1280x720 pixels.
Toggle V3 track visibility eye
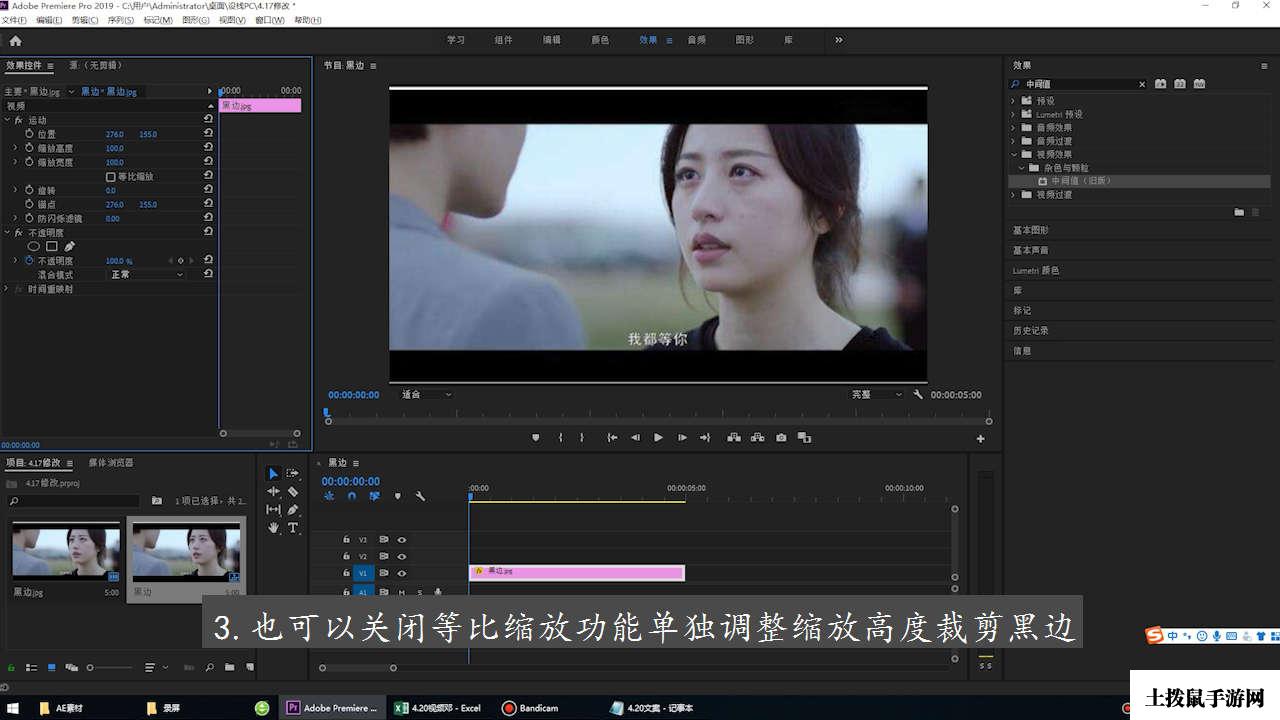click(x=402, y=539)
